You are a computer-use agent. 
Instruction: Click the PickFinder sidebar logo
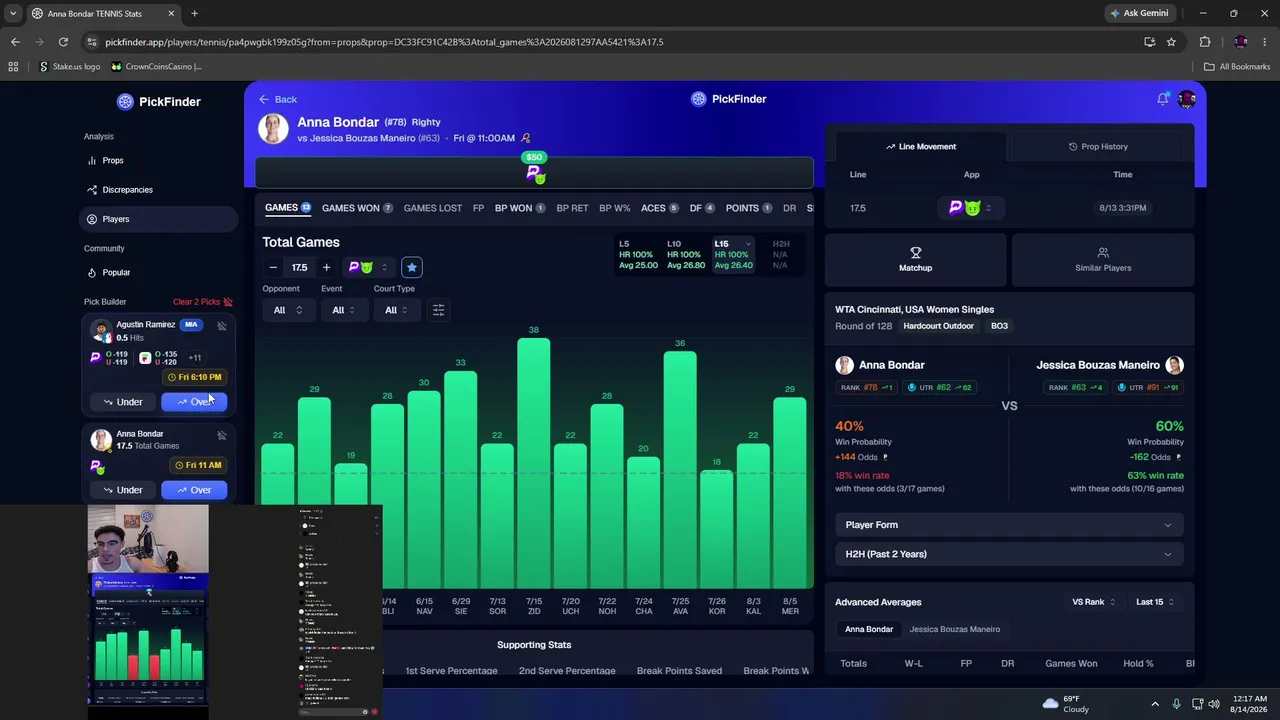coord(159,101)
